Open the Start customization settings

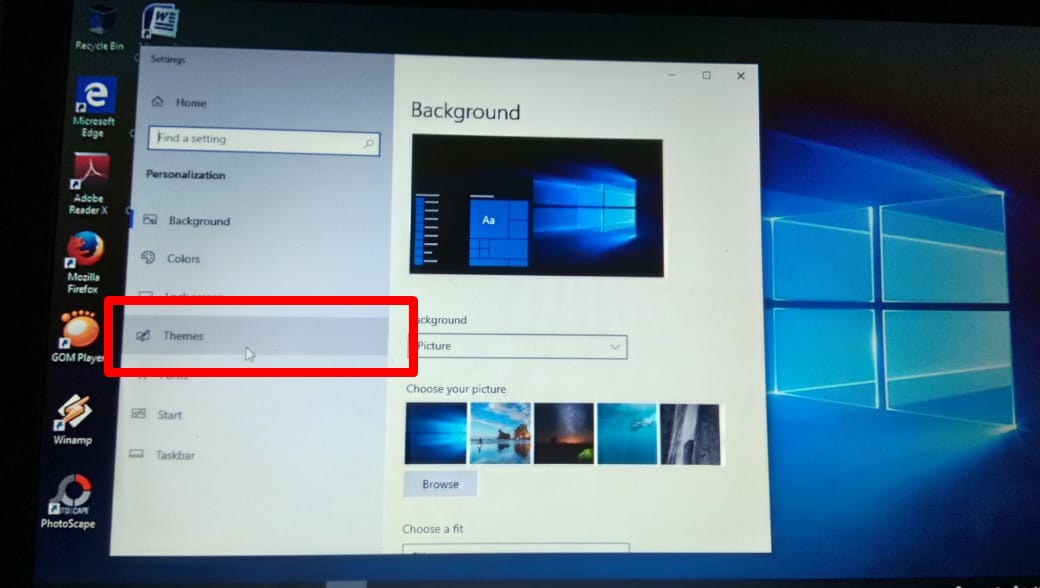pos(169,414)
